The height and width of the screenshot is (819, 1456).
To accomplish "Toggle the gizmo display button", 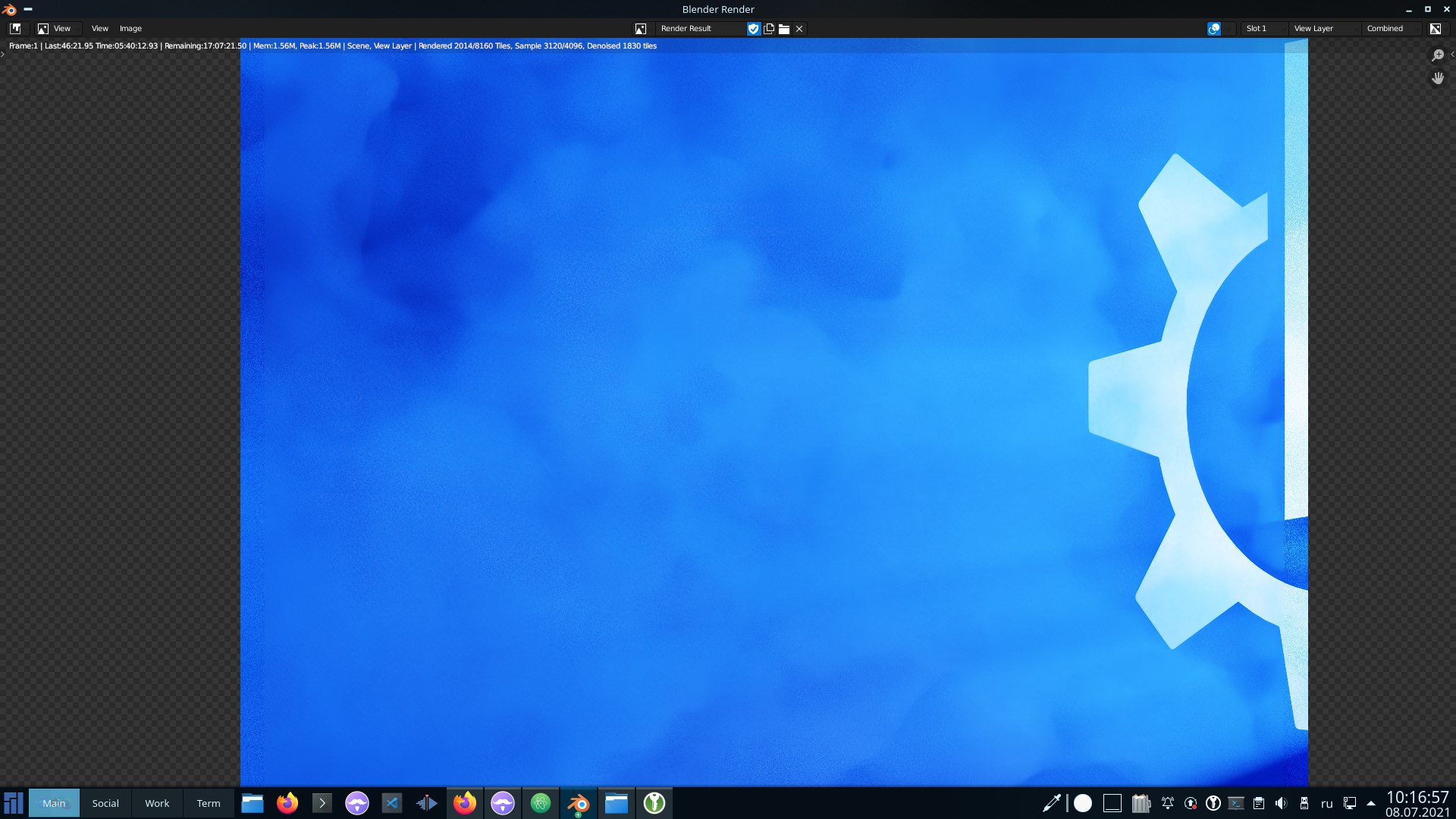I will [1214, 28].
